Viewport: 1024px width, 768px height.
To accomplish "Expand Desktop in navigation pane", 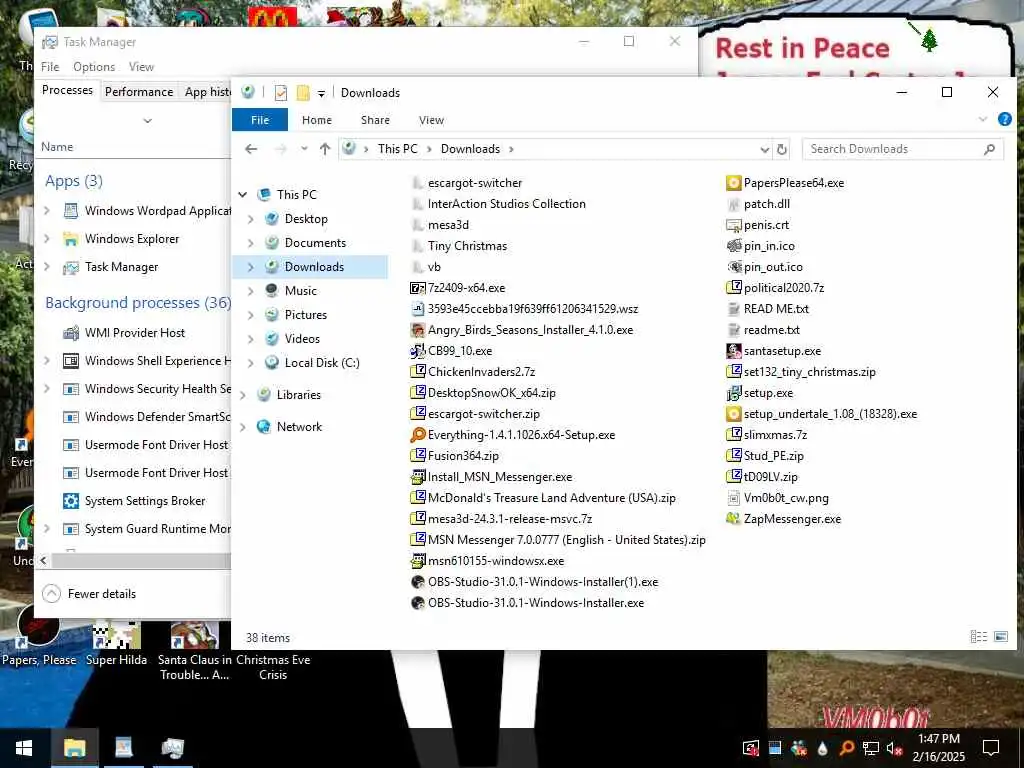I will click(x=250, y=219).
